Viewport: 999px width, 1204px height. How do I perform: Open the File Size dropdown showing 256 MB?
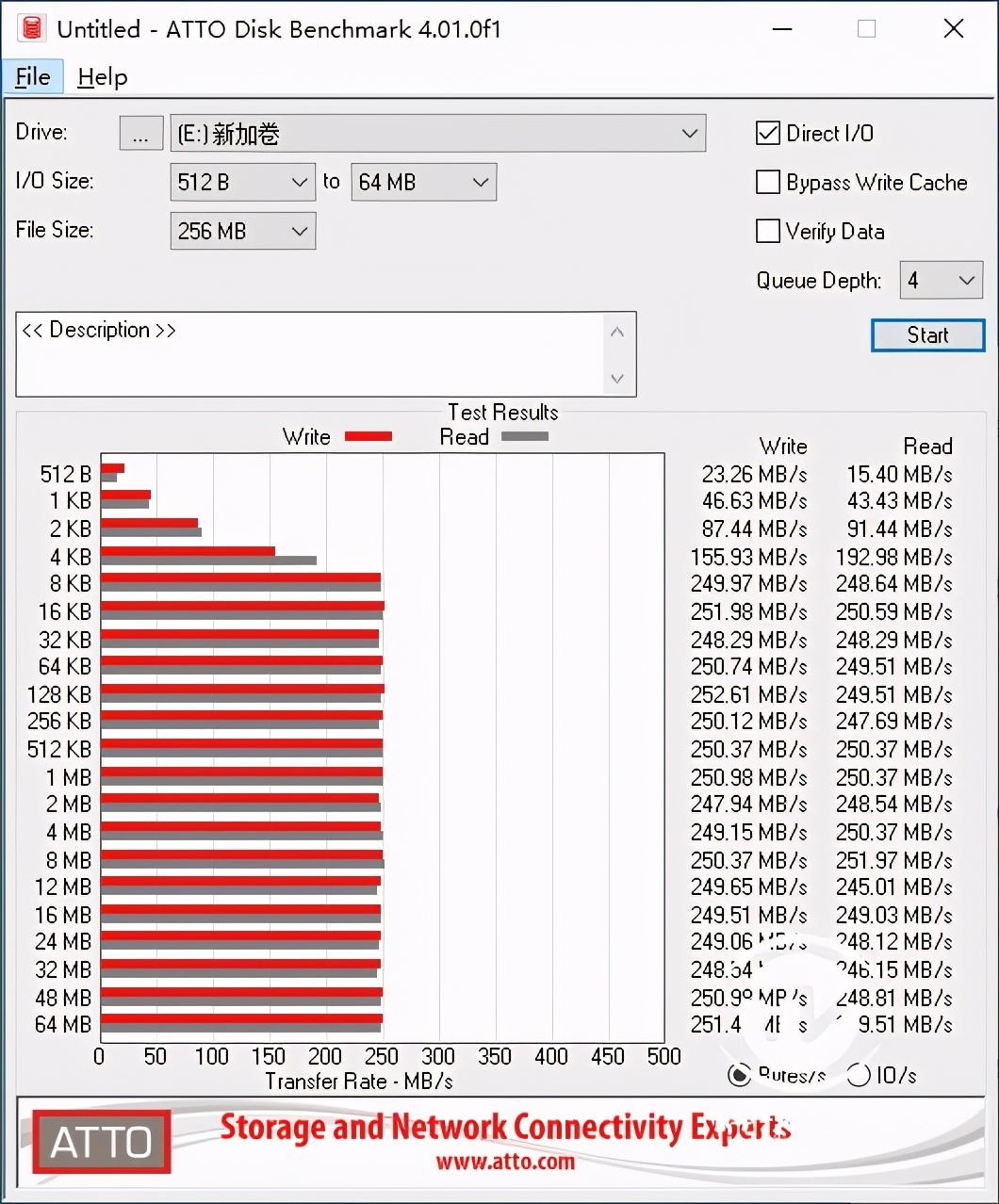[300, 231]
